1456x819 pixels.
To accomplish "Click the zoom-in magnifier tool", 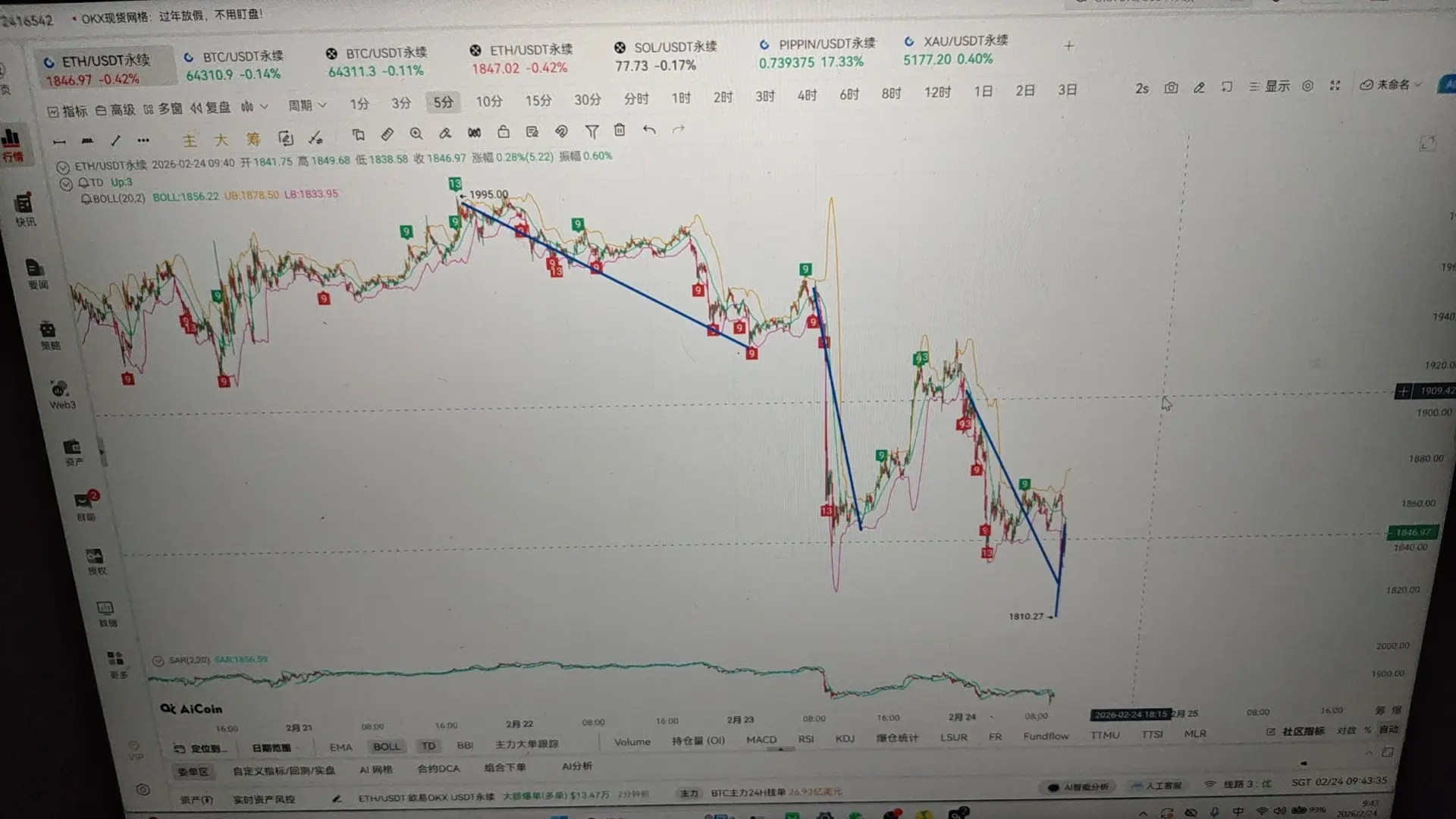I will pos(416,133).
